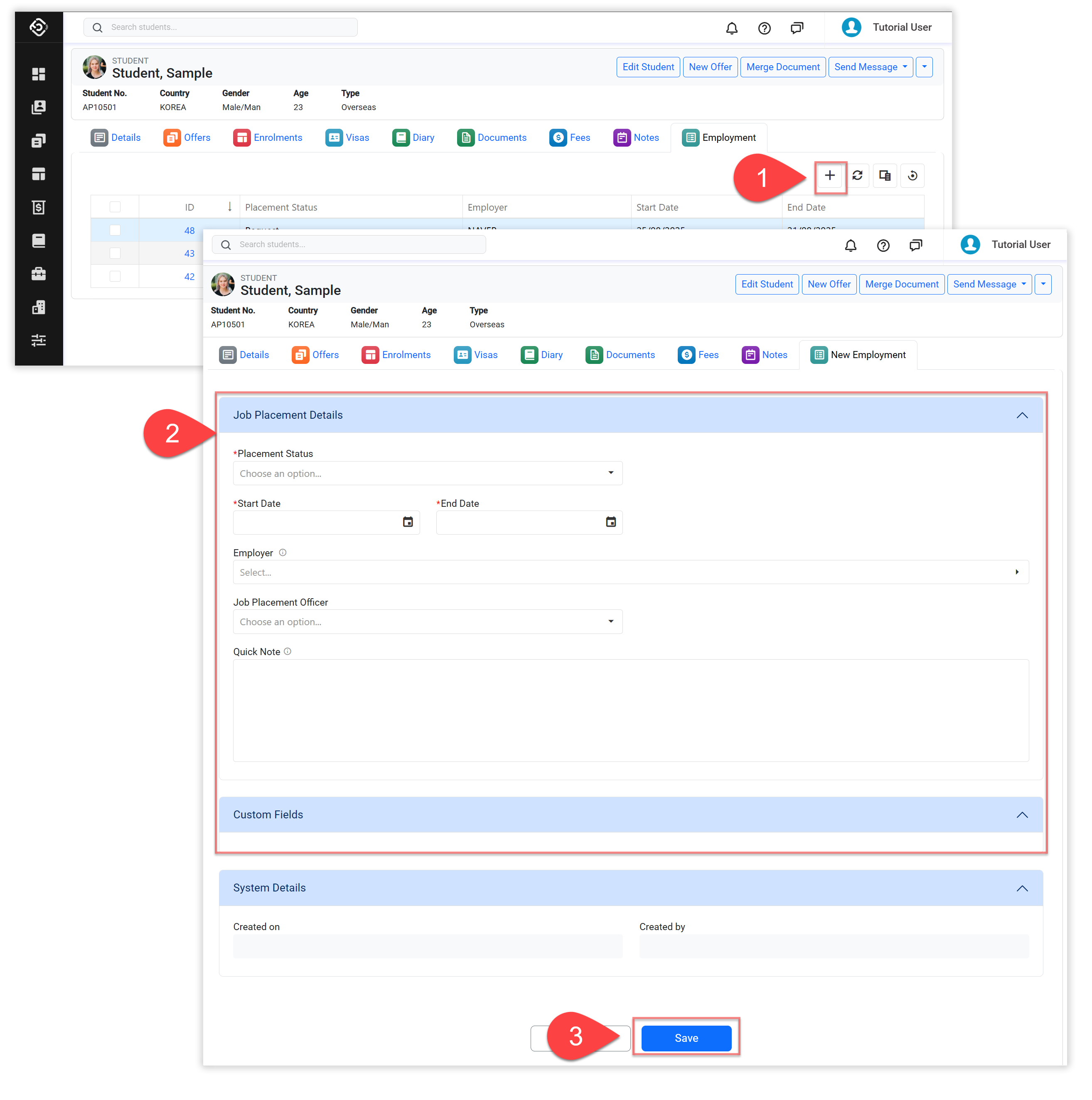Click the plus icon to add employment
Image resolution: width=1092 pixels, height=1100 pixels.
pyautogui.click(x=829, y=175)
